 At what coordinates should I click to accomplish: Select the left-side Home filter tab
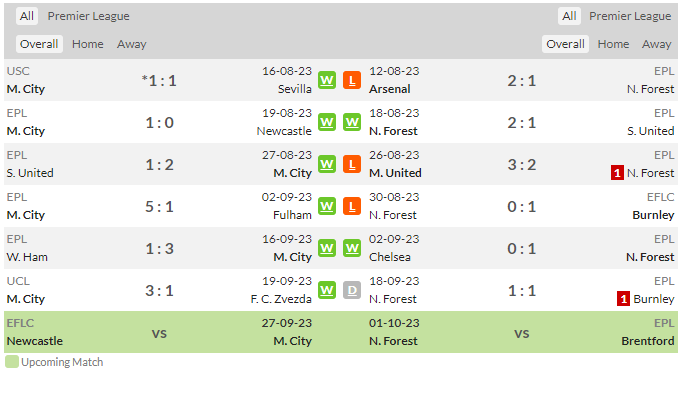click(88, 44)
